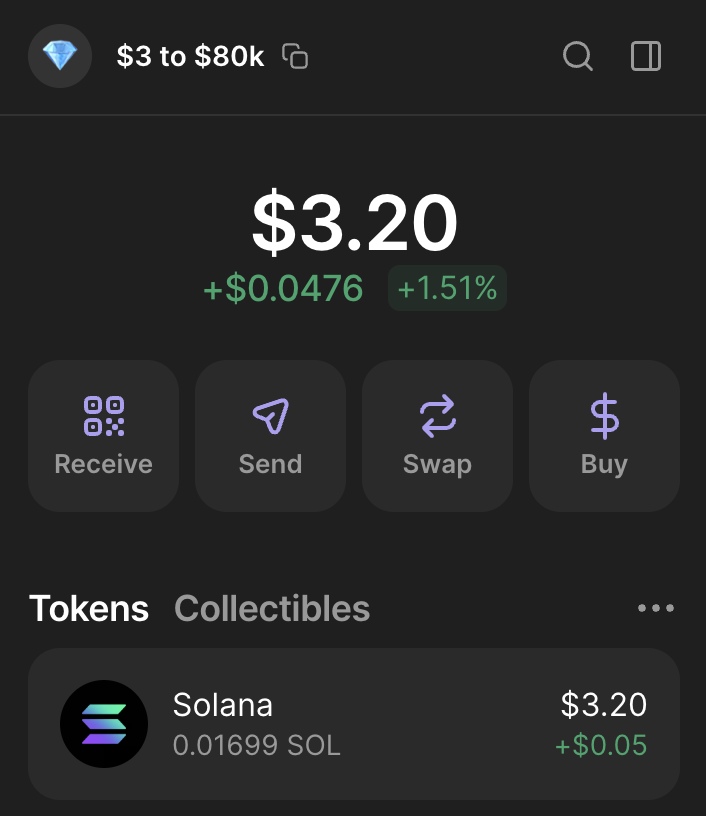Tap the Swap arrows icon

pos(438,416)
